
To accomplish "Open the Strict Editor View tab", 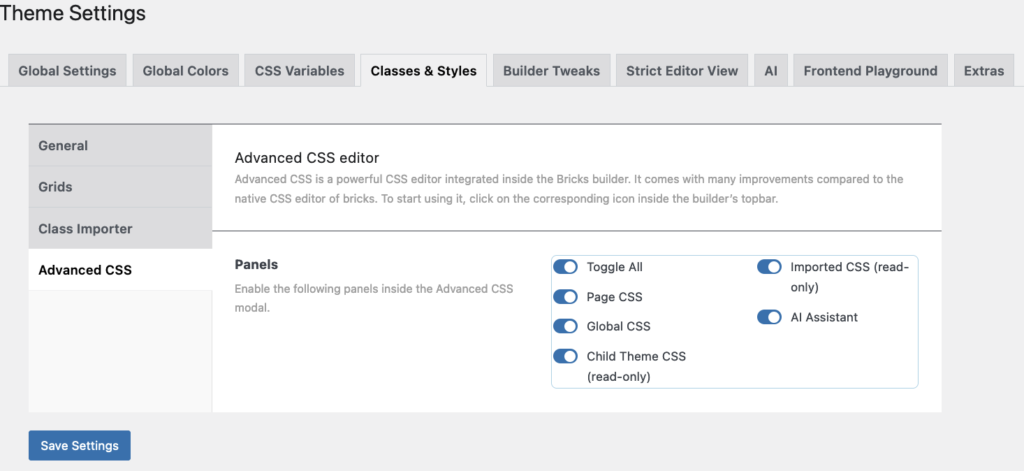I will (681, 71).
